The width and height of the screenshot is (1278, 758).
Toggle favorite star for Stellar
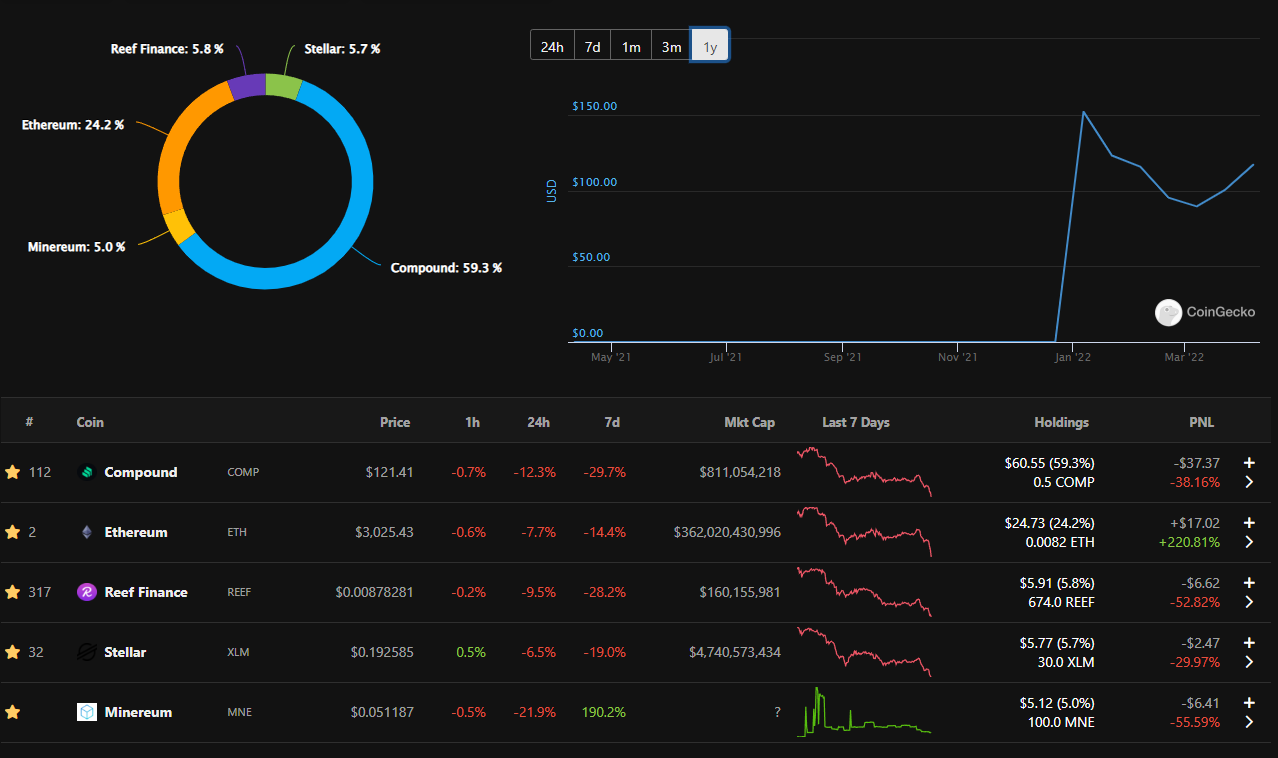tap(13, 652)
